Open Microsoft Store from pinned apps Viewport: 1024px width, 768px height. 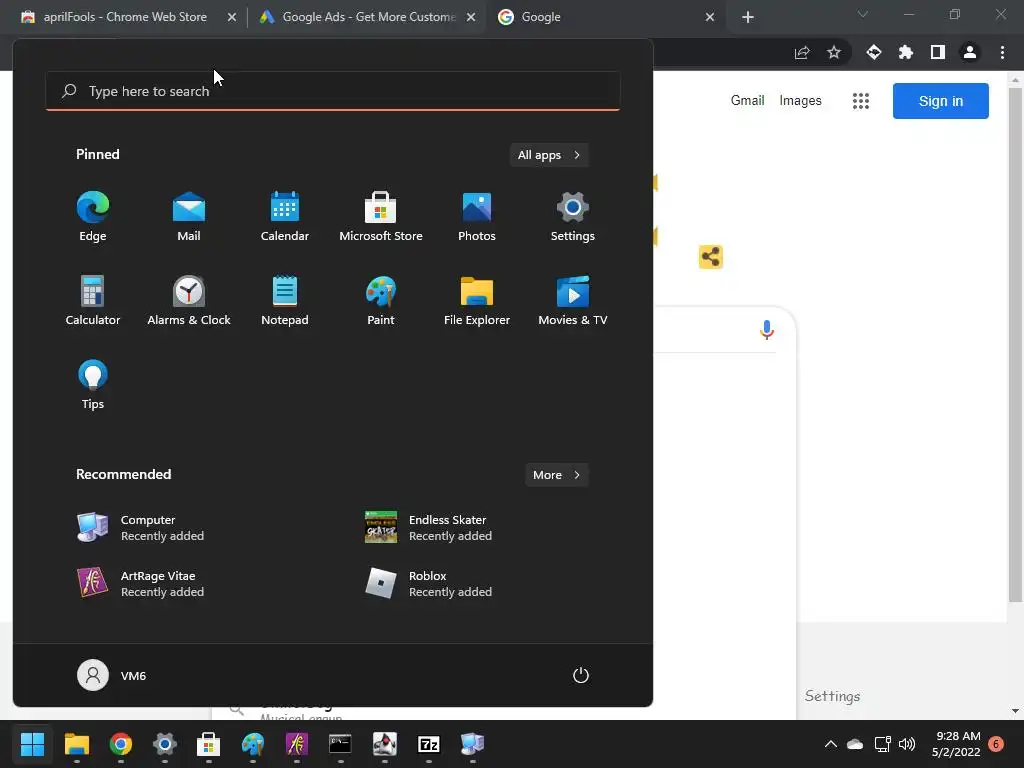click(x=381, y=217)
